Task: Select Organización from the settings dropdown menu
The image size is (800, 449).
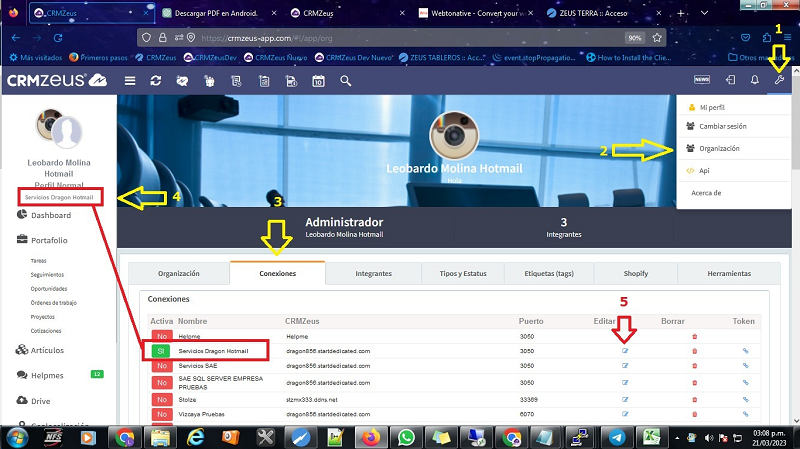Action: (719, 148)
